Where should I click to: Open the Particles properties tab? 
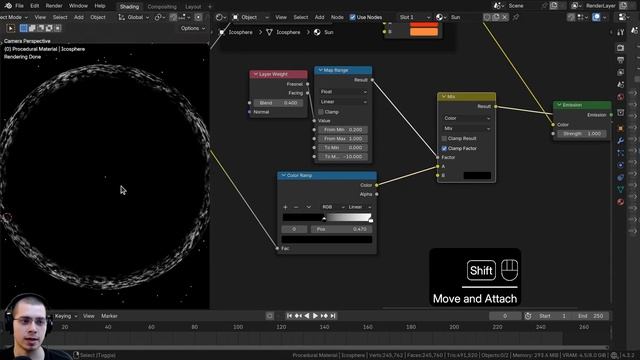[x=620, y=153]
